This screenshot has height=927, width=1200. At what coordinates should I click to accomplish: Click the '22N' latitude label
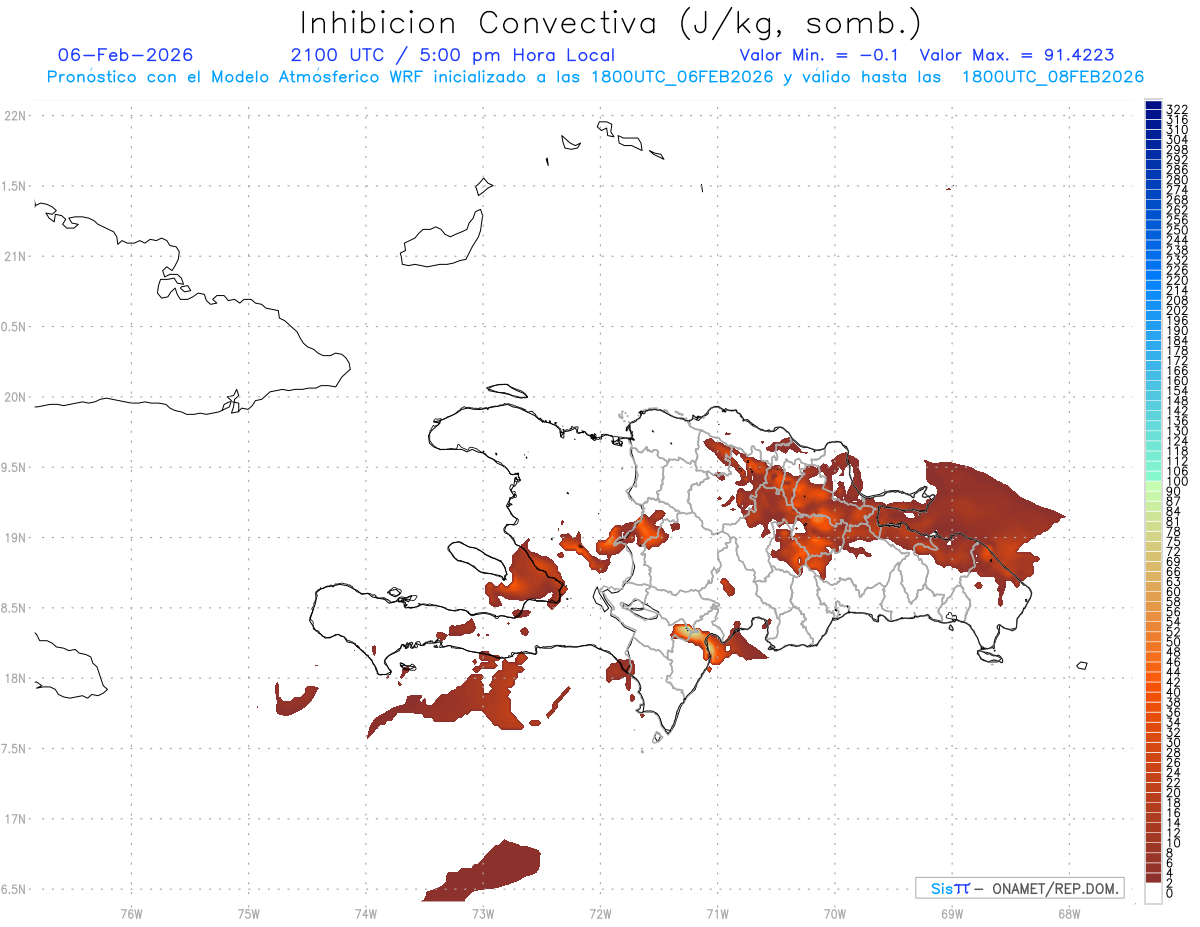point(16,116)
